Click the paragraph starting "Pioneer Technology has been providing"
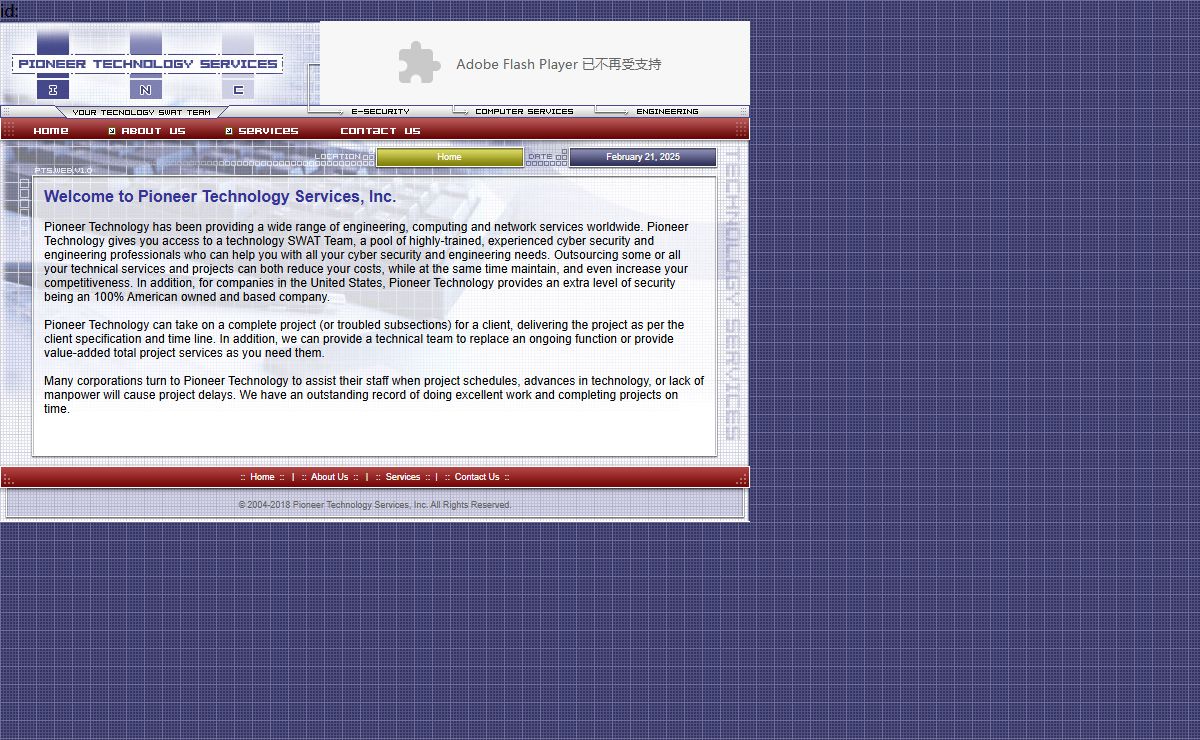The height and width of the screenshot is (740, 1200). [x=366, y=262]
